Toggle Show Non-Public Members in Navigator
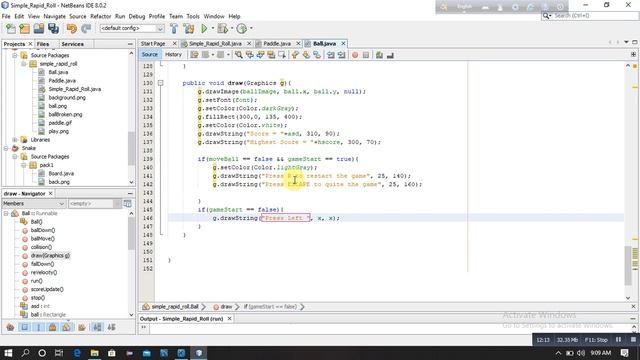Screen dimensions: 640x360 click(x=53, y=327)
